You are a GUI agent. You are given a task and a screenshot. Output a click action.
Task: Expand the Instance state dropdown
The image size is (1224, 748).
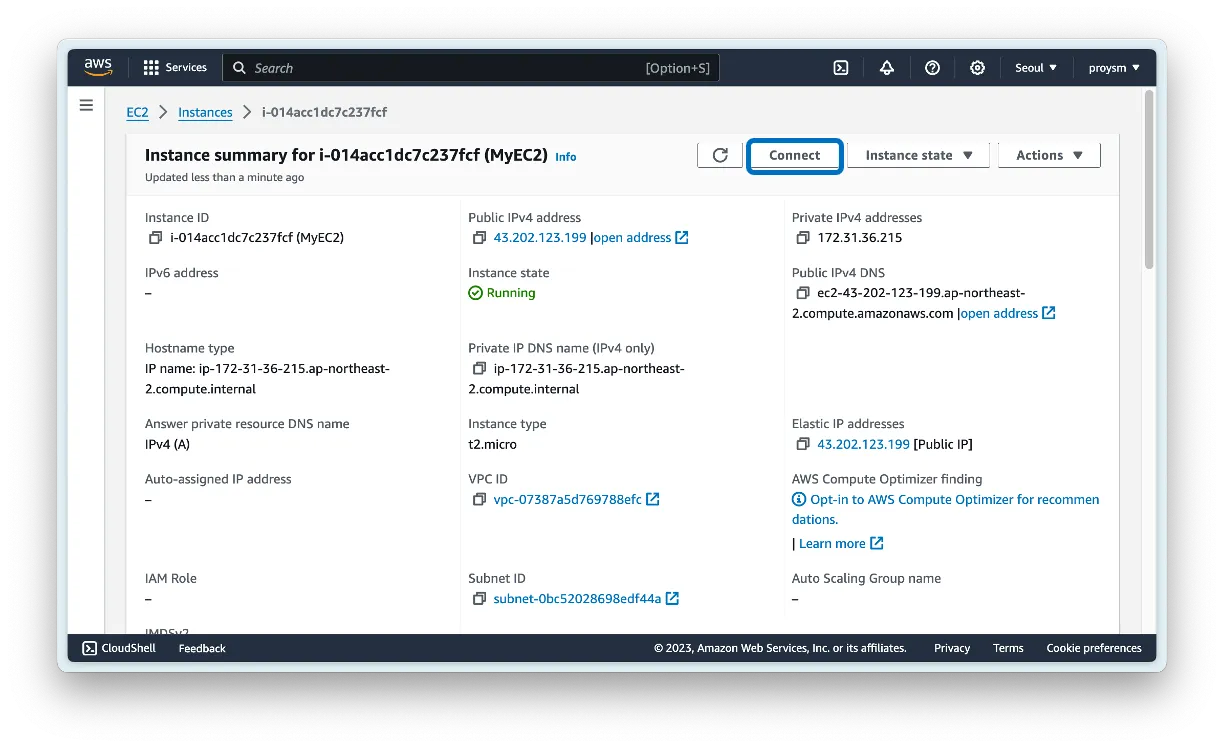tap(919, 155)
